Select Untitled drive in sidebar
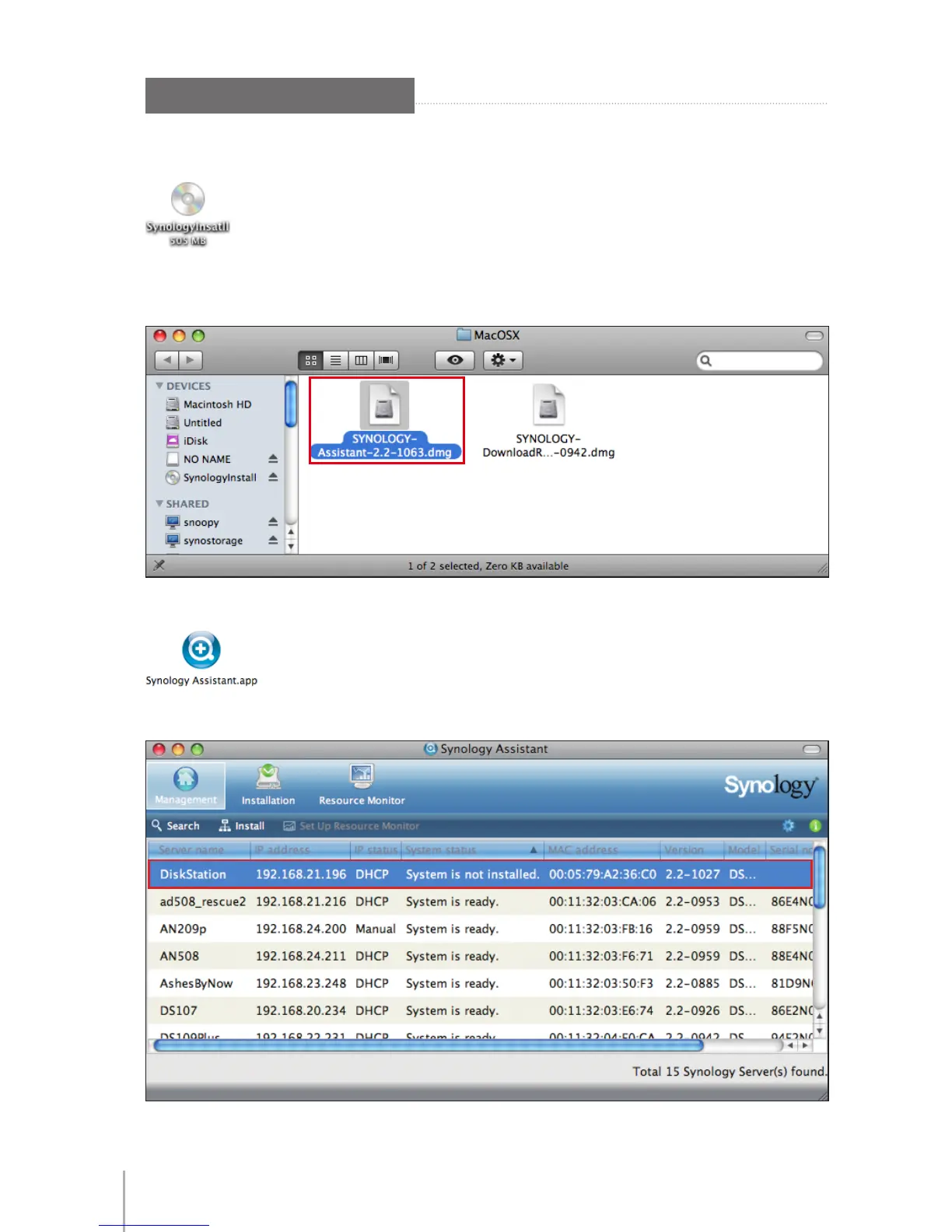The height and width of the screenshot is (1232, 952). pos(194,422)
